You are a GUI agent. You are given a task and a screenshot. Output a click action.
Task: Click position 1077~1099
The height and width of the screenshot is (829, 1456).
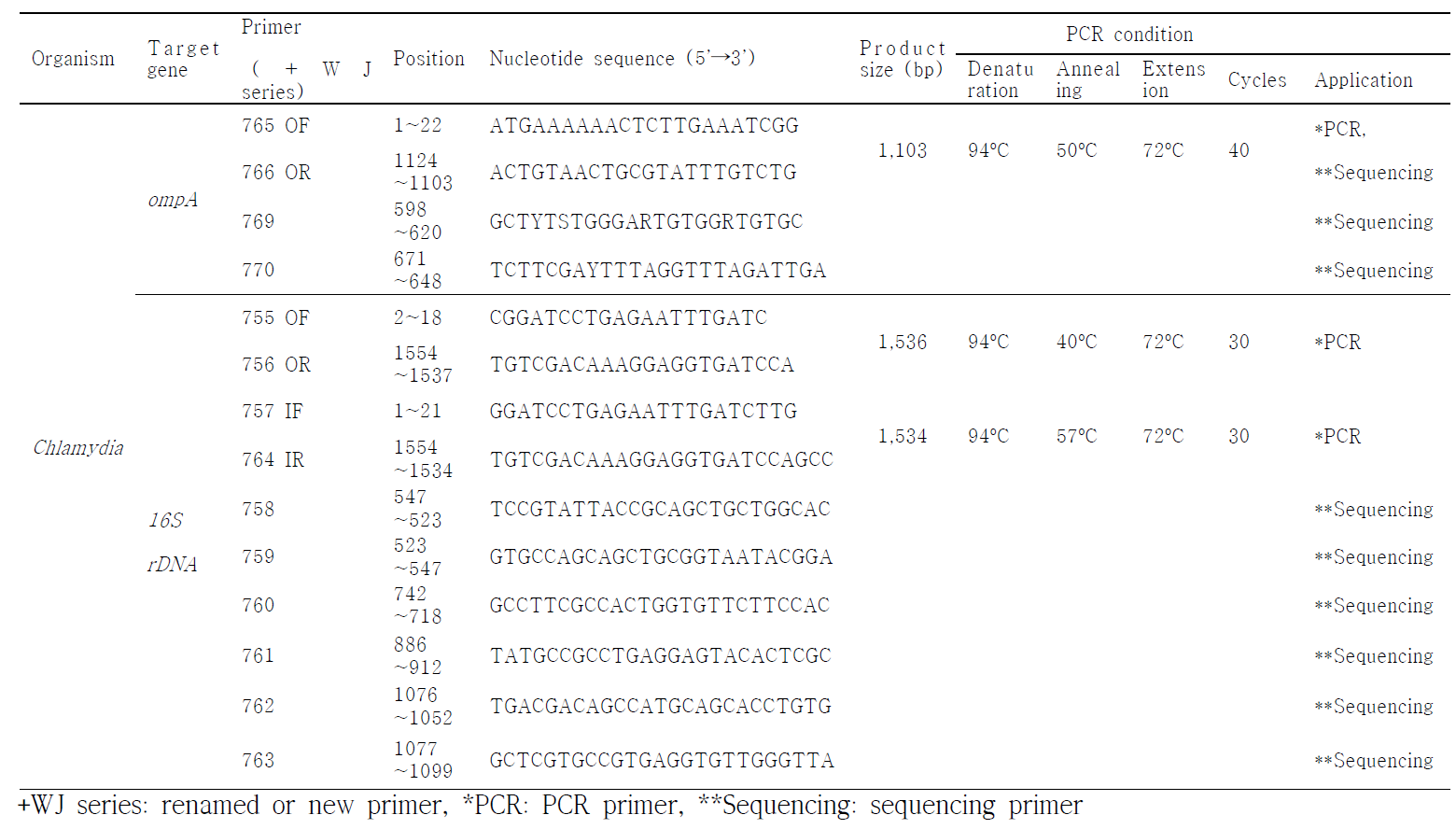click(x=423, y=761)
